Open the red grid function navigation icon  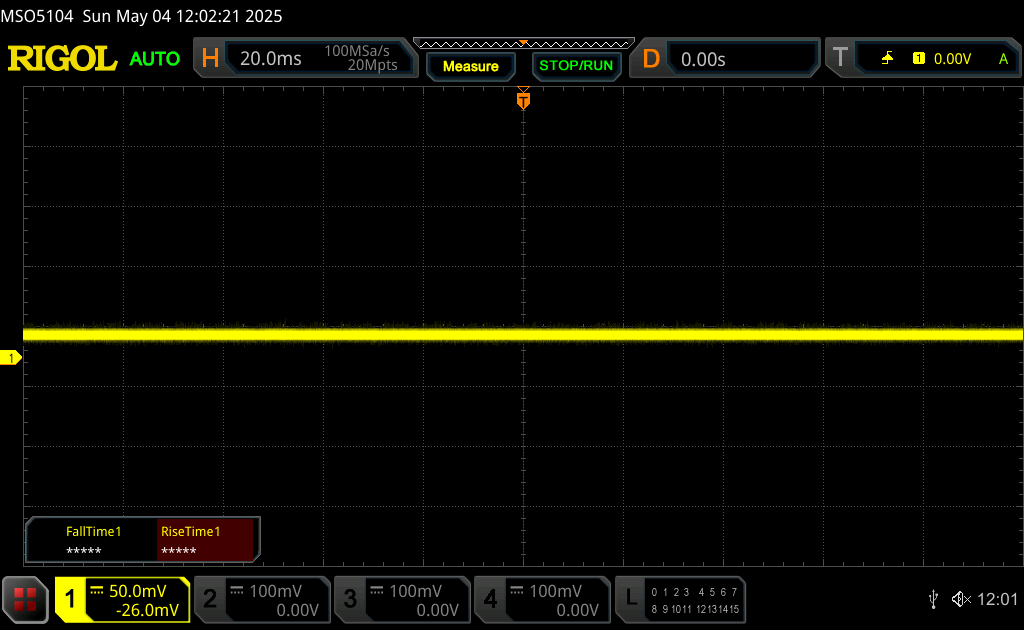pos(25,599)
